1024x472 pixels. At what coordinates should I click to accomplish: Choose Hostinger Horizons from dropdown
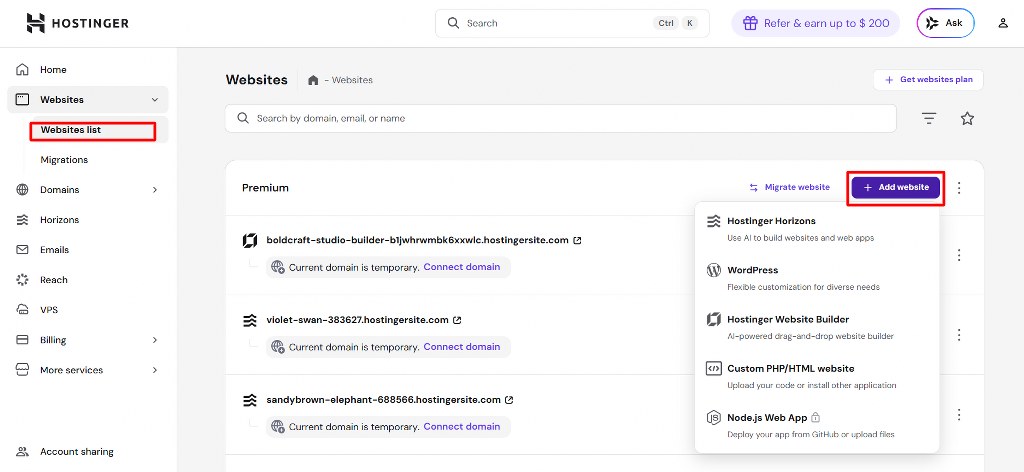(816, 228)
